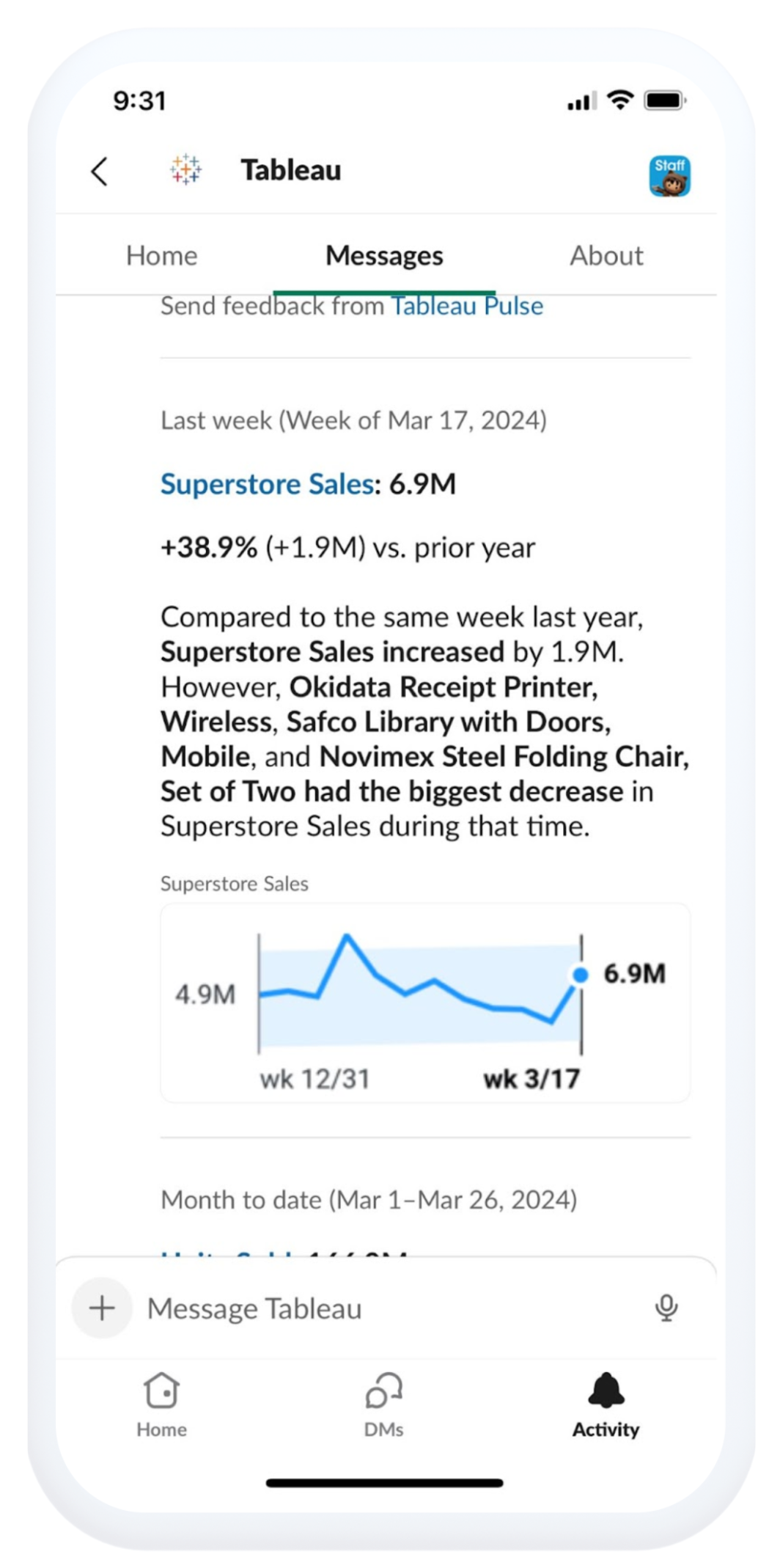Tap the microphone voice icon
Viewport: 780px width, 1568px height.
click(666, 1308)
